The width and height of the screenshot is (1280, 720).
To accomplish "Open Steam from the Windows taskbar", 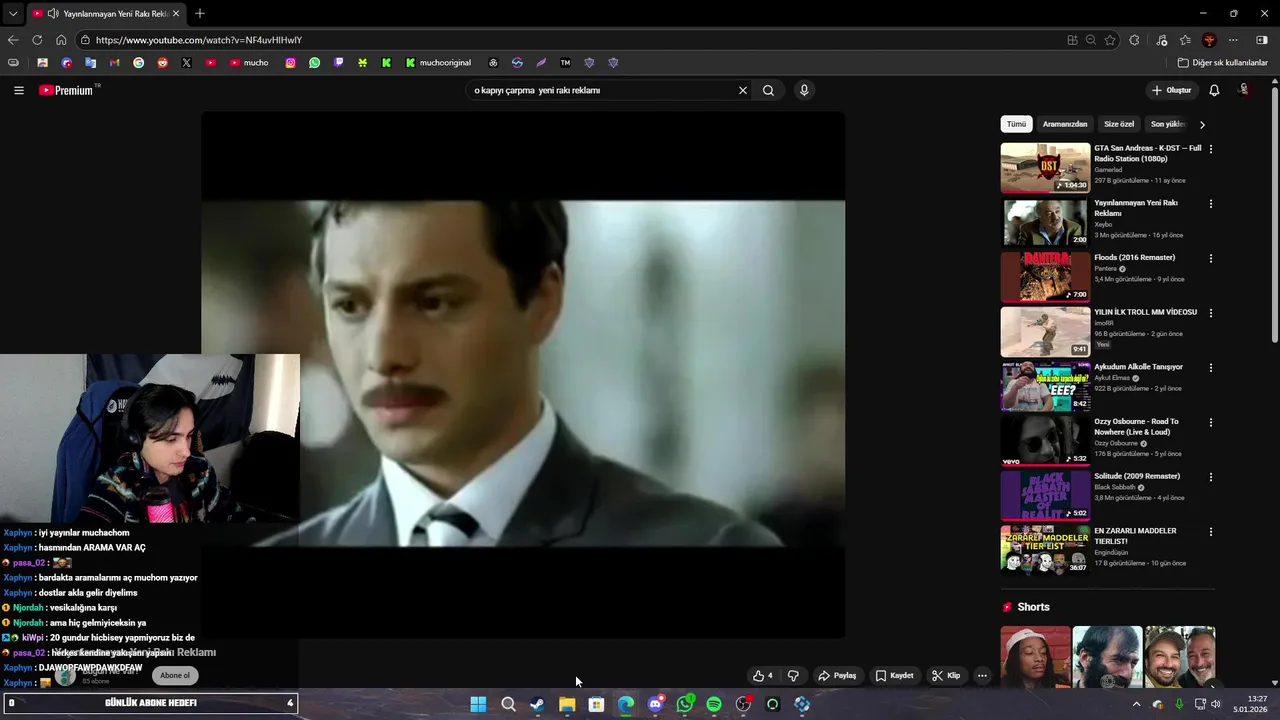I will pyautogui.click(x=538, y=704).
